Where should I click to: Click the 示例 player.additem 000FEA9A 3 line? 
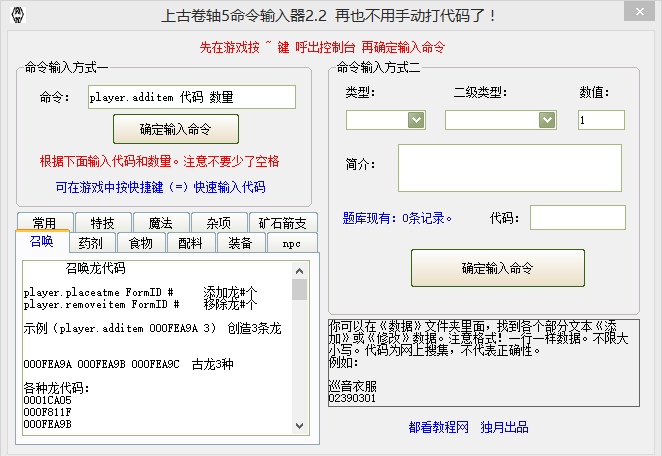(x=152, y=328)
